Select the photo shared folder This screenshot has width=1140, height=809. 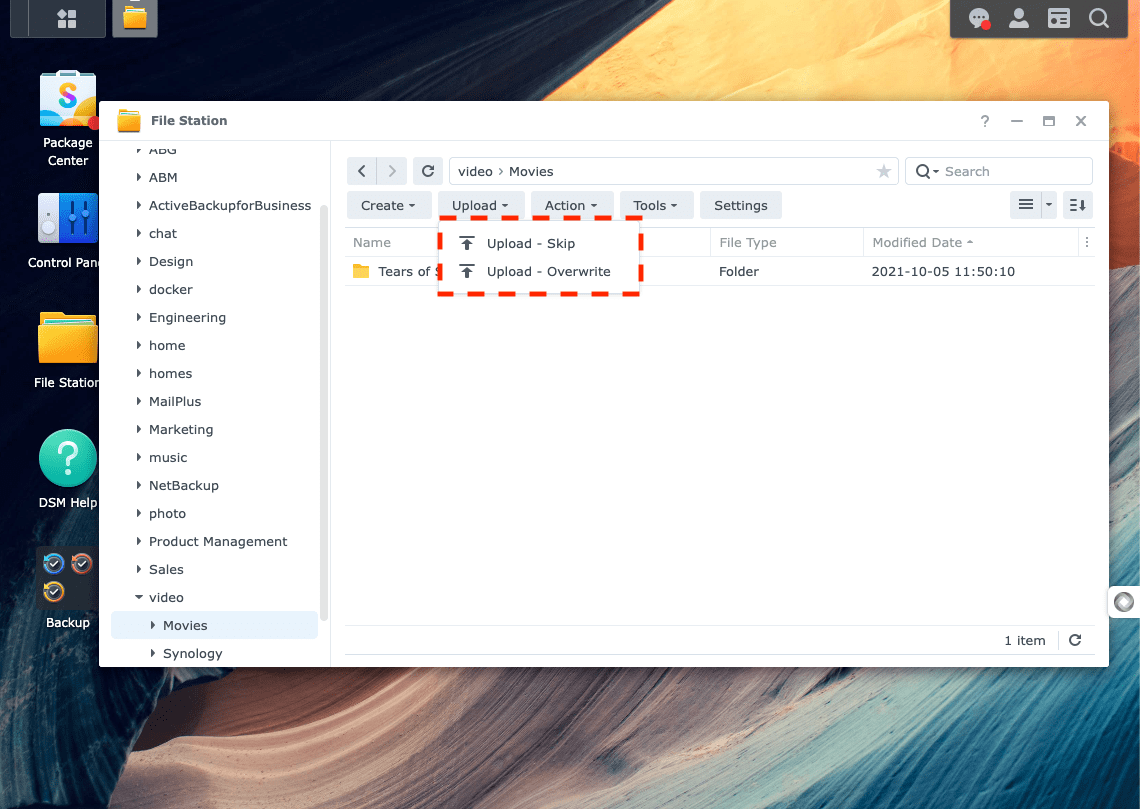167,513
